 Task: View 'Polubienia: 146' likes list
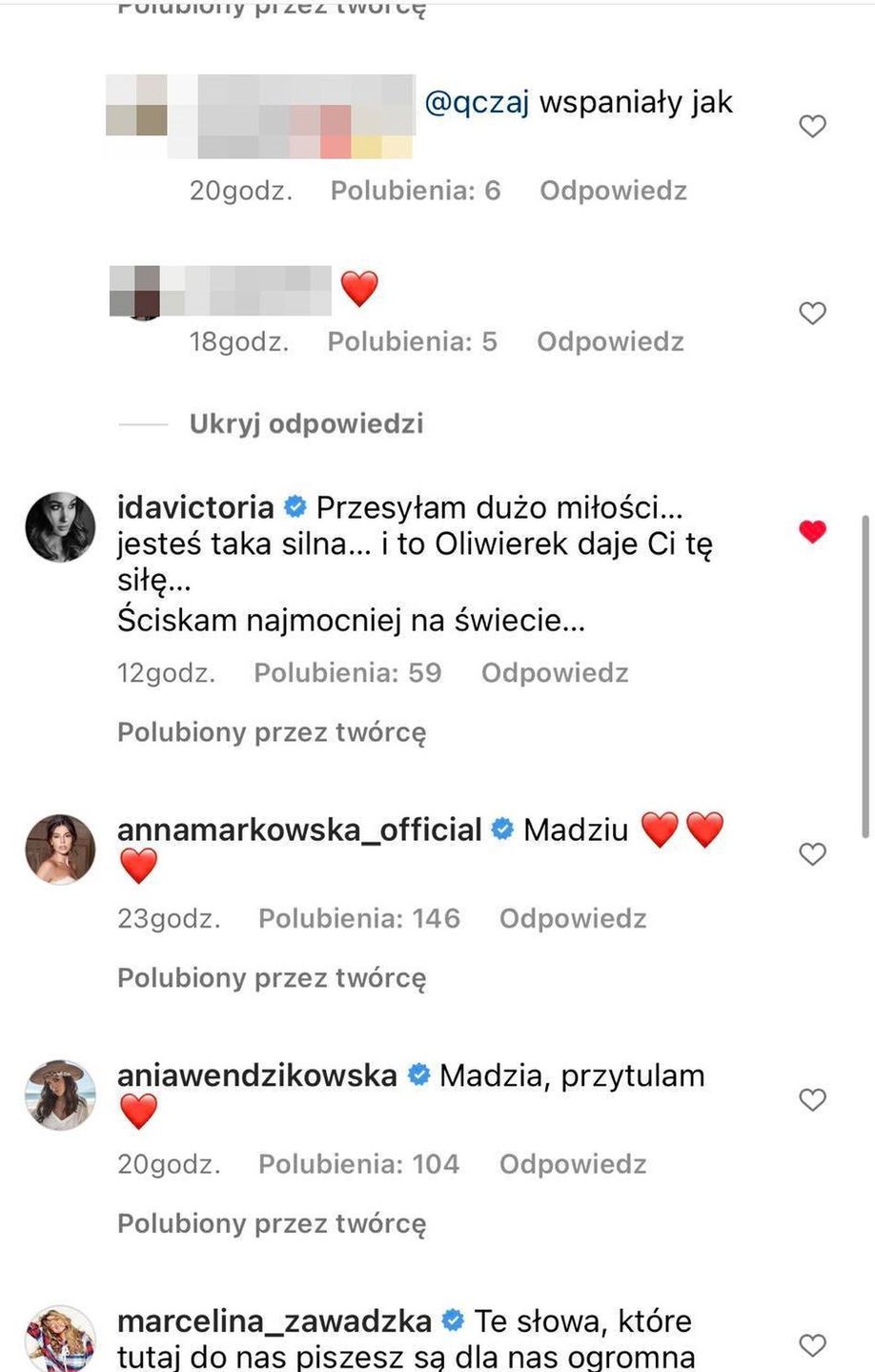[x=359, y=918]
